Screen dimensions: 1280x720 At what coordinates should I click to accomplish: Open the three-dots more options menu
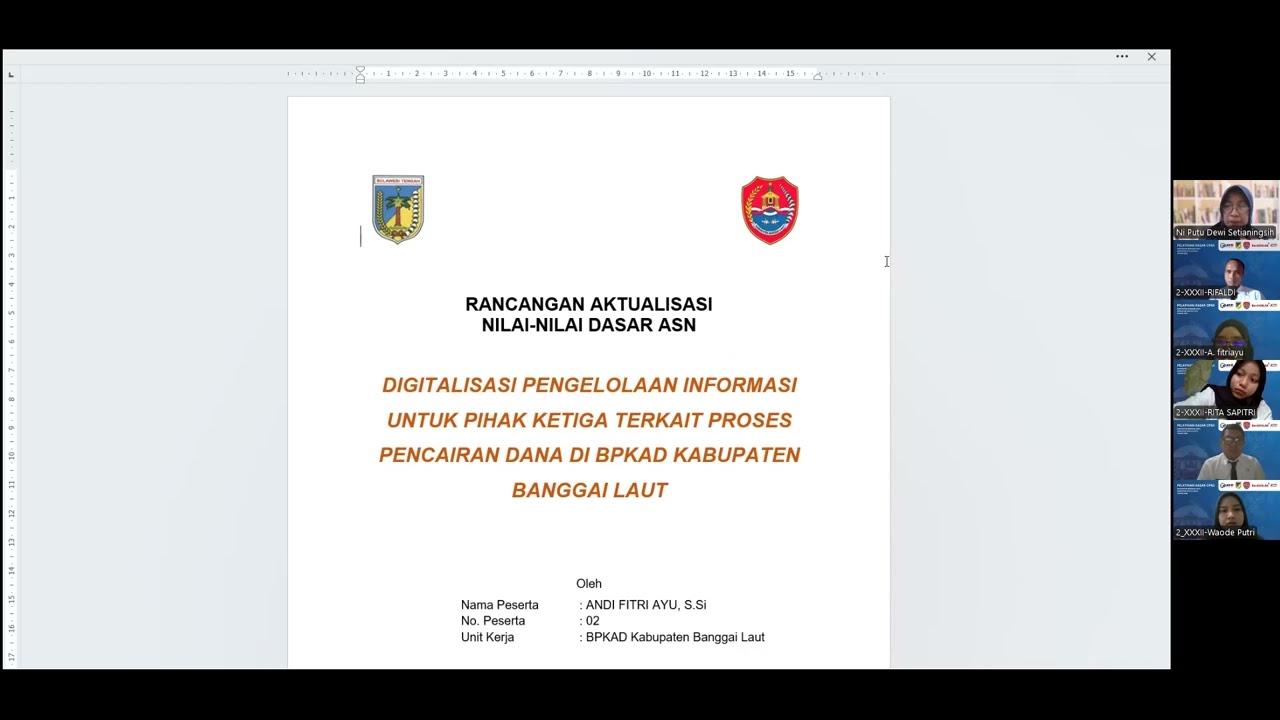click(x=1122, y=57)
